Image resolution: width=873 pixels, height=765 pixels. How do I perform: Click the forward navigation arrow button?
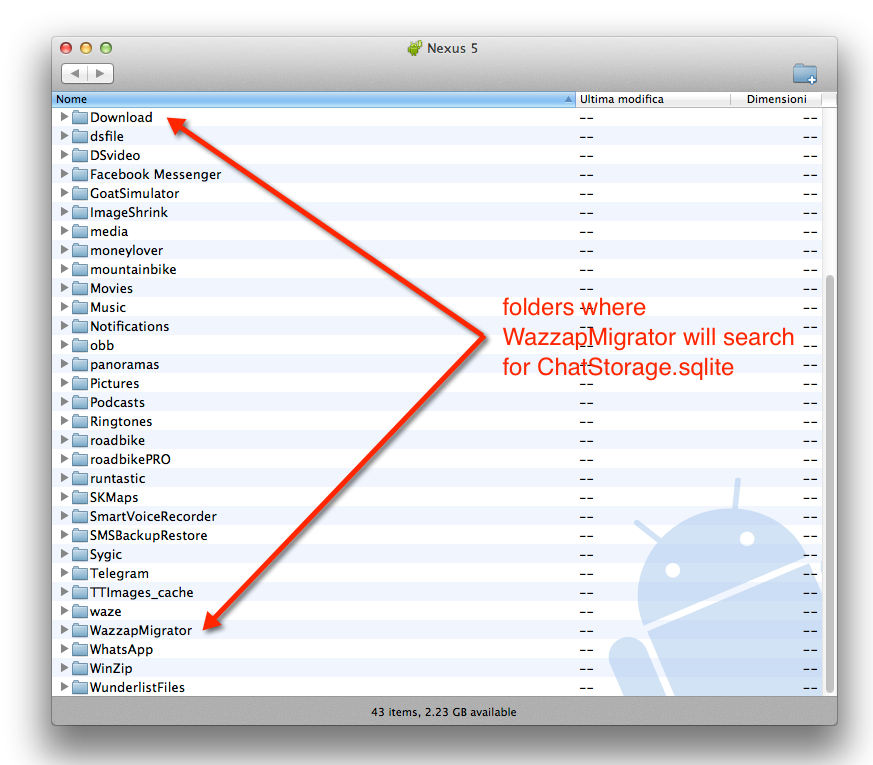tap(100, 73)
